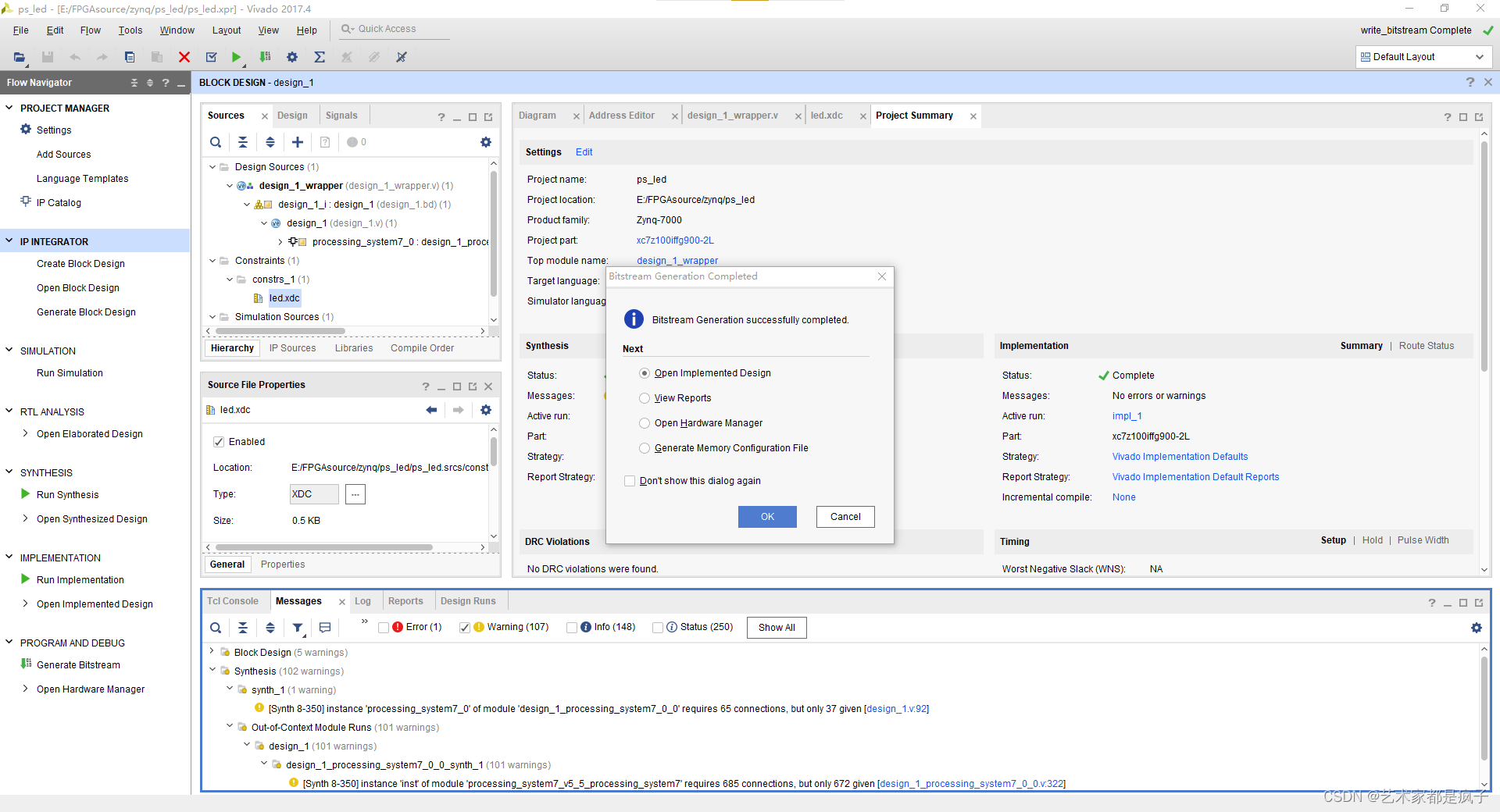
Task: Click the IP Catalog icon
Action: pyautogui.click(x=26, y=202)
